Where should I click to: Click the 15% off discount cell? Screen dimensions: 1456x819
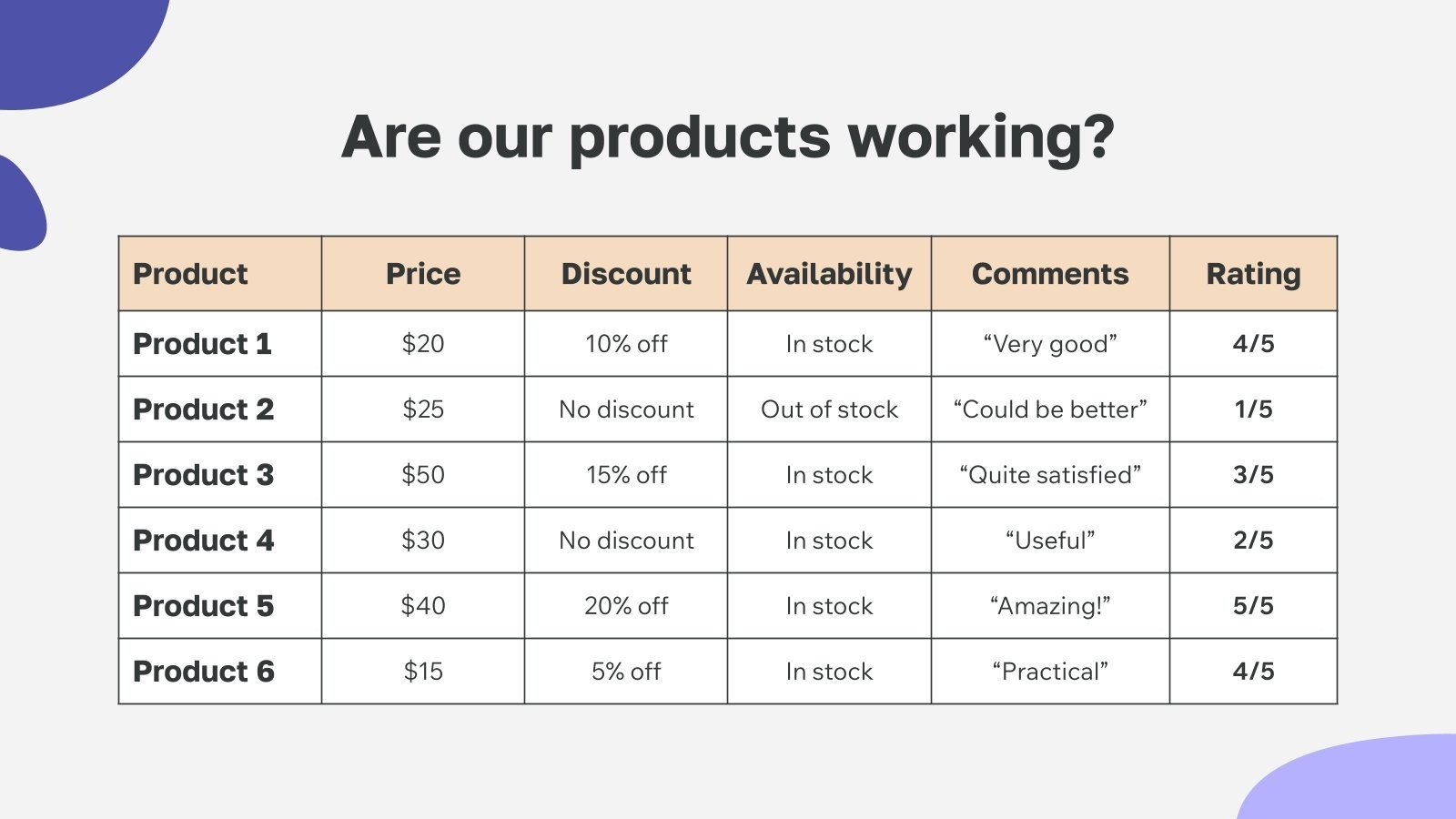626,475
